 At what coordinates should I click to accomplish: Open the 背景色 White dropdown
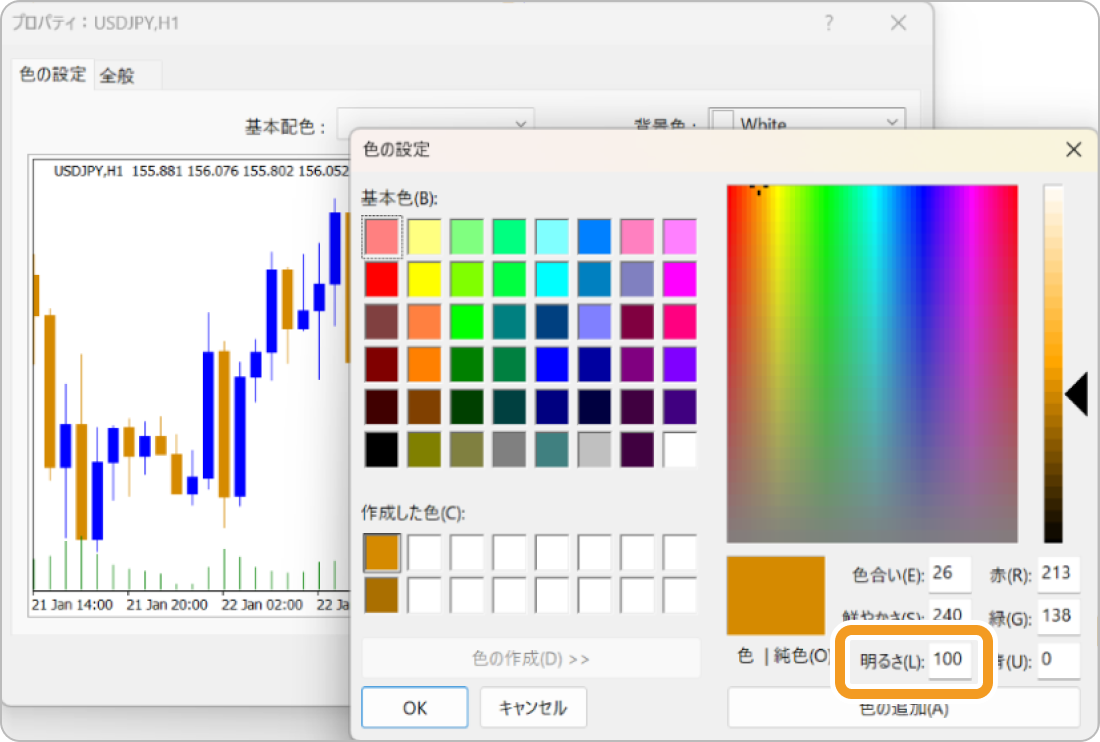pyautogui.click(x=807, y=122)
